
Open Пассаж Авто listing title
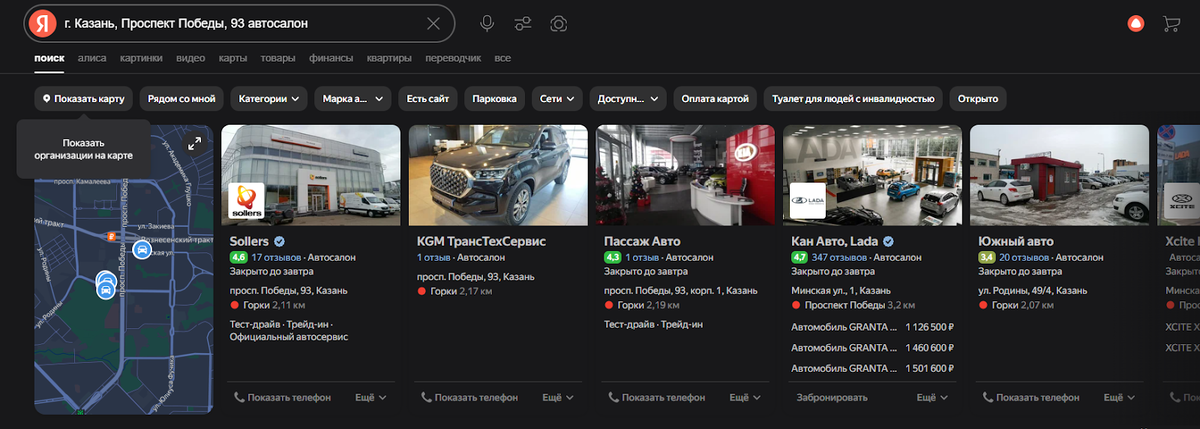point(642,242)
